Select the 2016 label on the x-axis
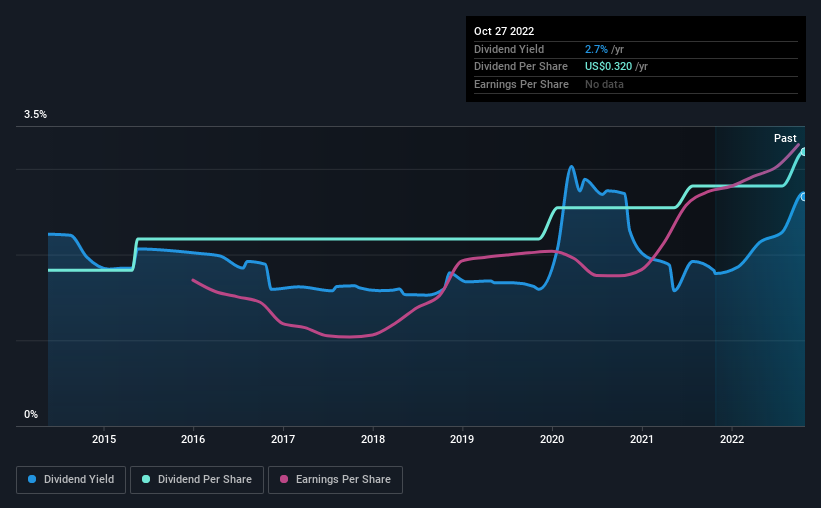 (x=193, y=439)
